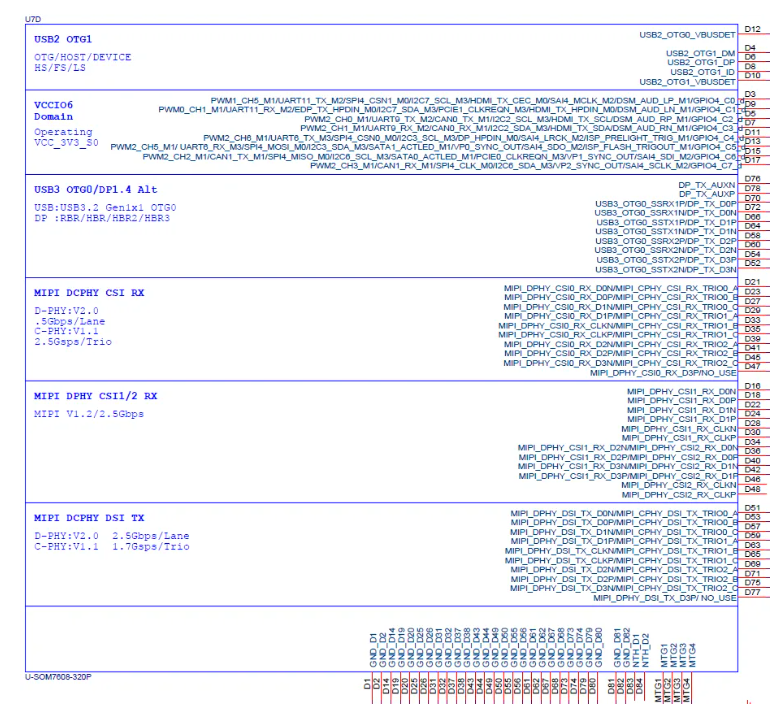Select the MIPI V1.2/2.5Gbps description
This screenshot has height=705, width=784.
89,414
